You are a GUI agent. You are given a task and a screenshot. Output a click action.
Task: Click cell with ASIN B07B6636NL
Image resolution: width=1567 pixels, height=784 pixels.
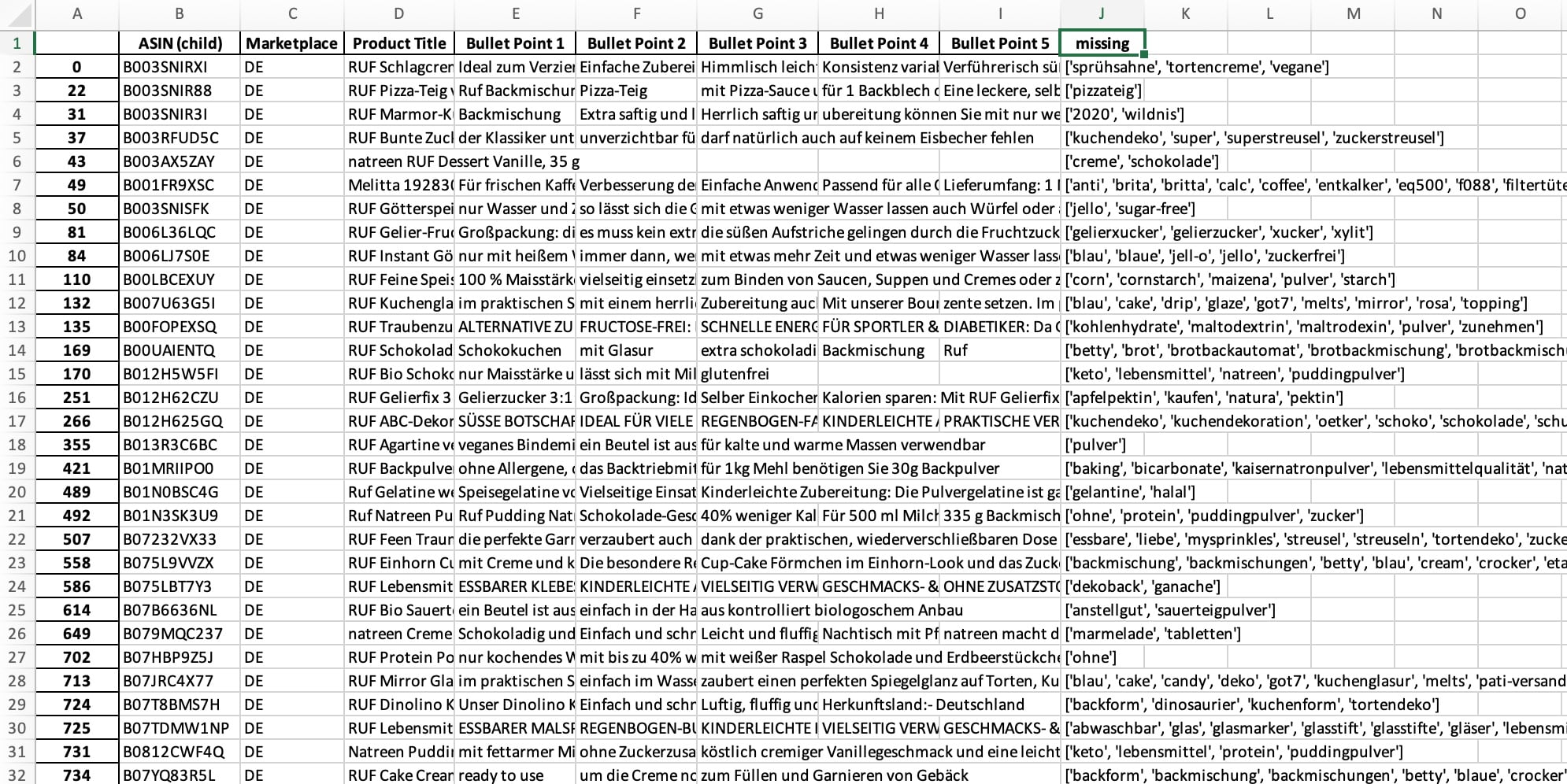180,610
